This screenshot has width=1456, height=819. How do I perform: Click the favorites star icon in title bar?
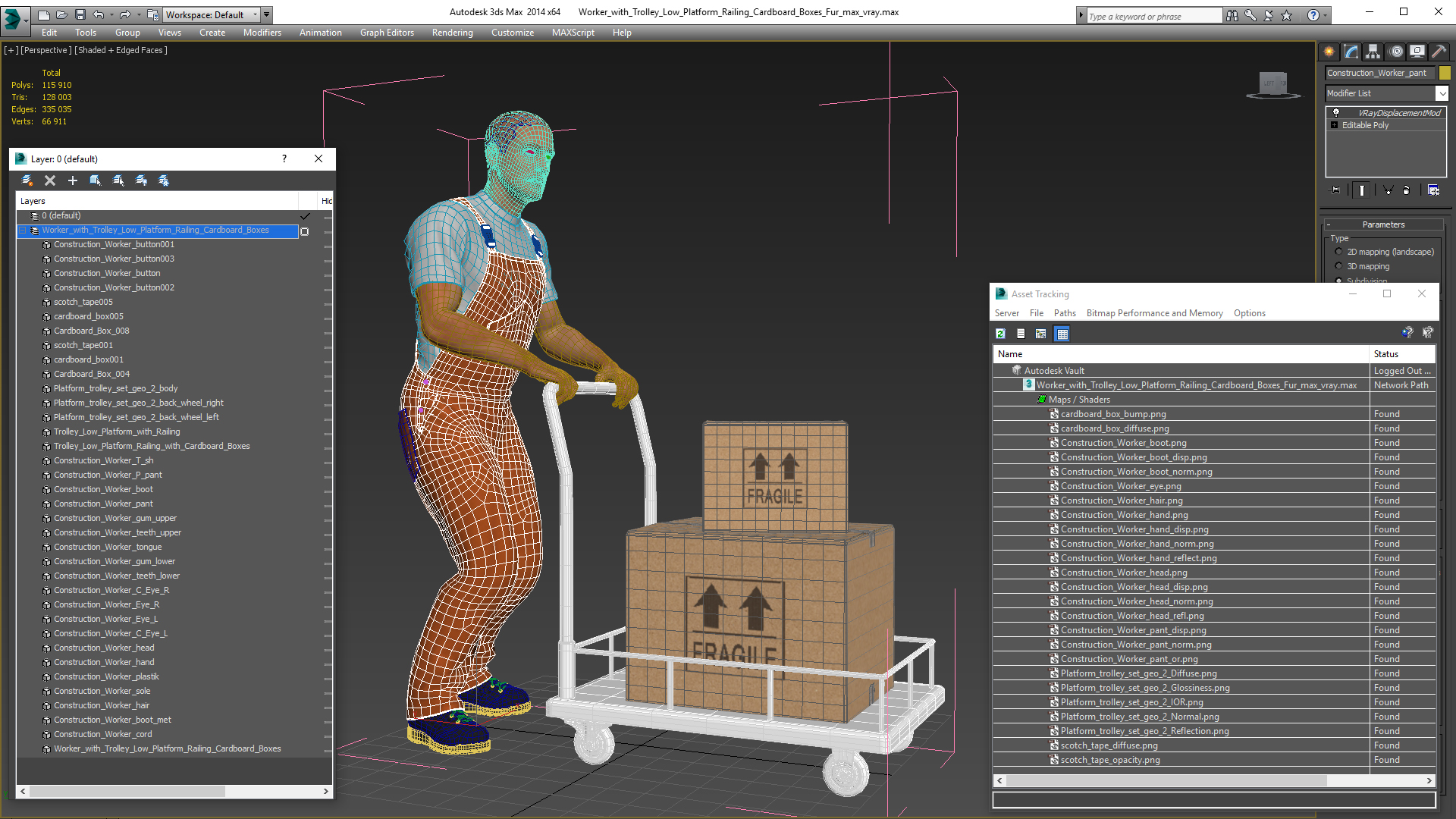click(x=1287, y=15)
